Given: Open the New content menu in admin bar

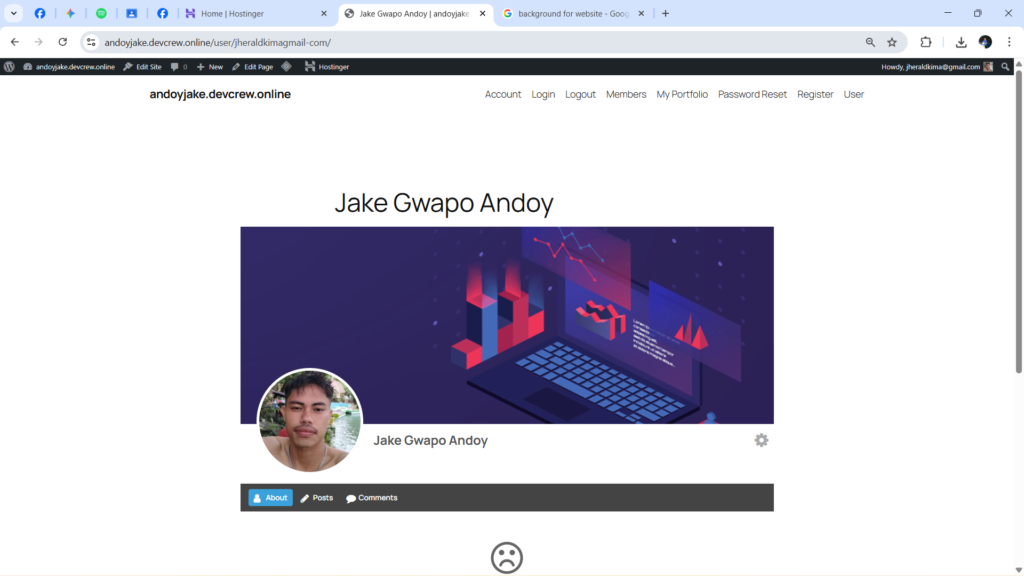Looking at the screenshot, I should tap(210, 67).
